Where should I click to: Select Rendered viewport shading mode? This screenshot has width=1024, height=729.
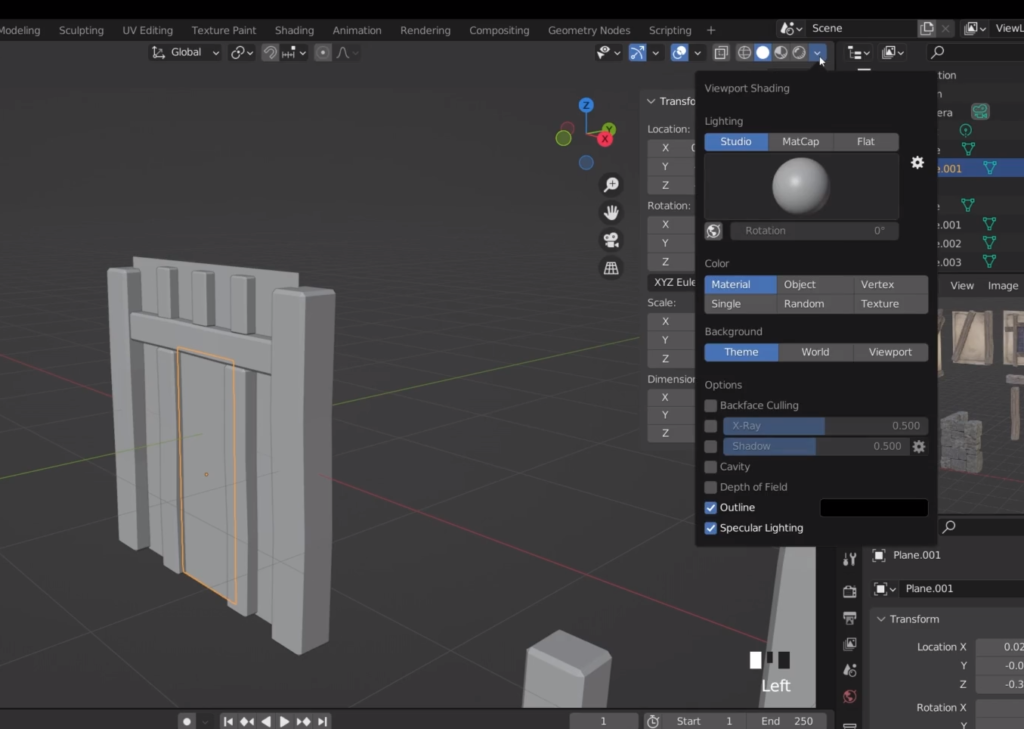[799, 53]
